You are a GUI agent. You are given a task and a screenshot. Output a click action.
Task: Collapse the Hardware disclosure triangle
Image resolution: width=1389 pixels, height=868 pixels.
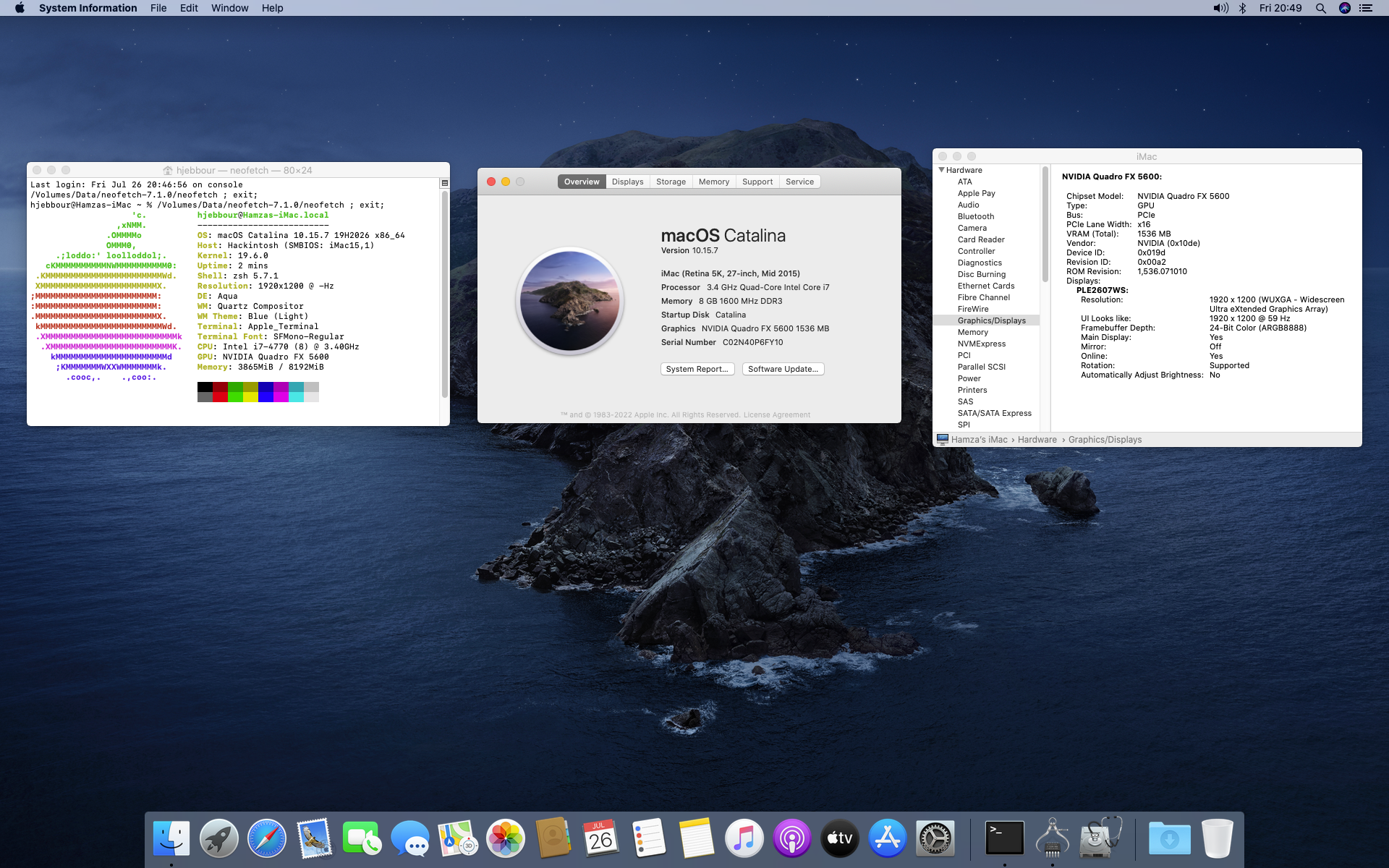pos(942,170)
